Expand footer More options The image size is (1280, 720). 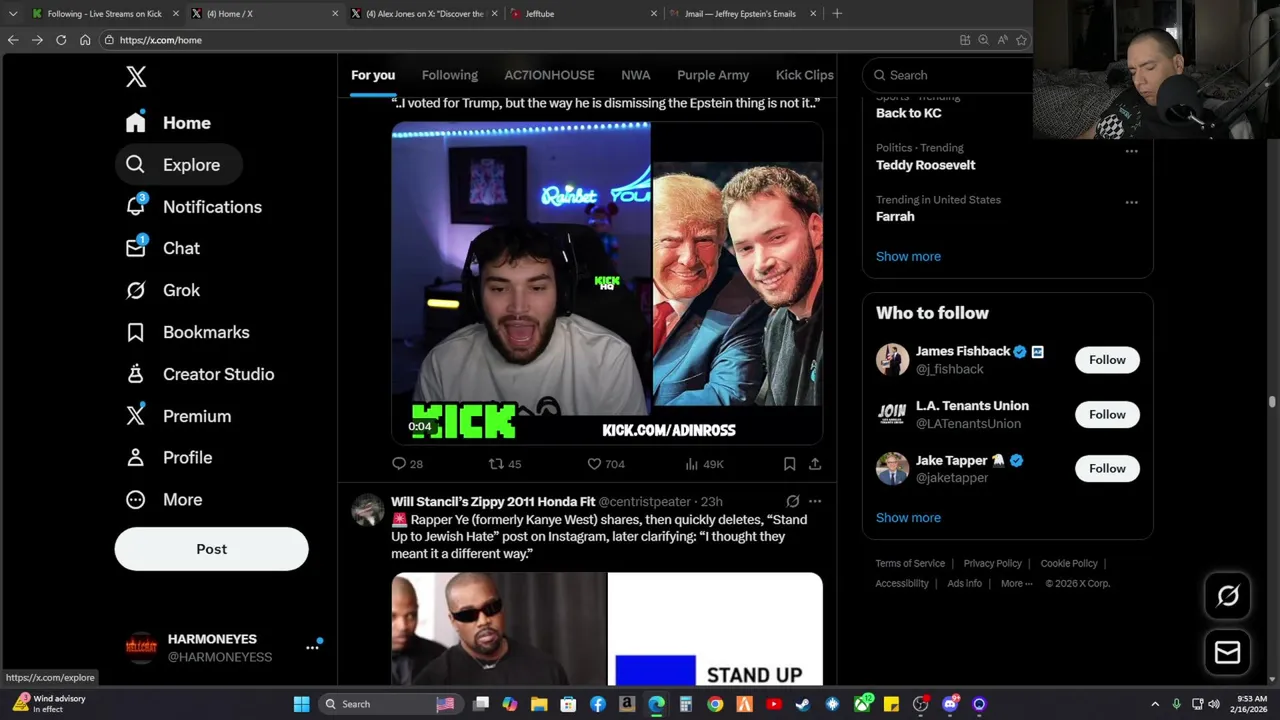click(x=1016, y=583)
